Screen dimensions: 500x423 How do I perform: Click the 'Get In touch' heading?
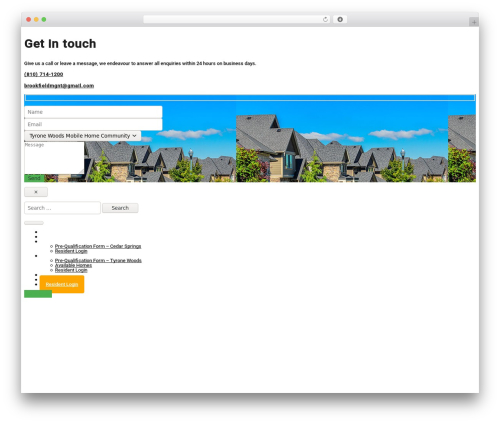coord(60,44)
